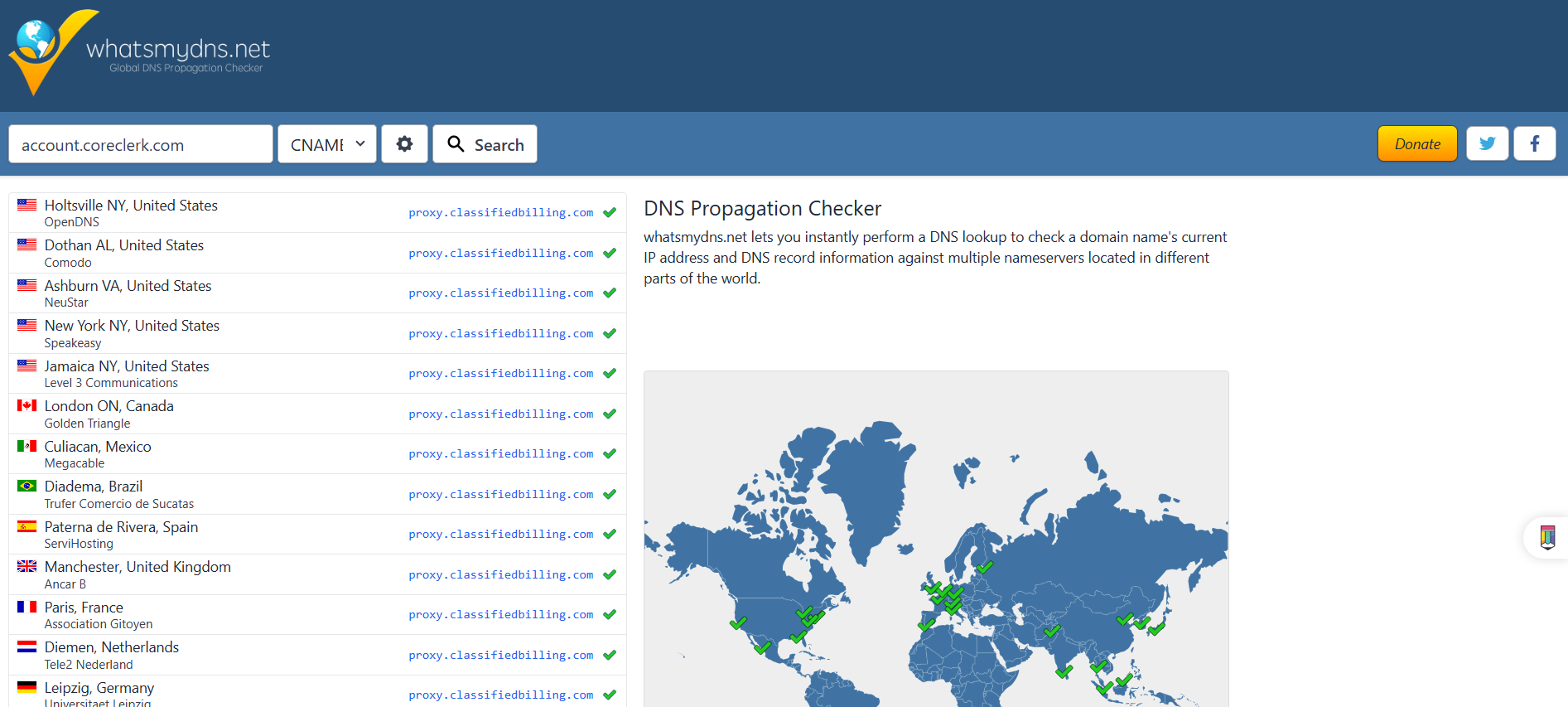
Task: Click the green checkmark in Ashburn row
Action: coord(610,293)
